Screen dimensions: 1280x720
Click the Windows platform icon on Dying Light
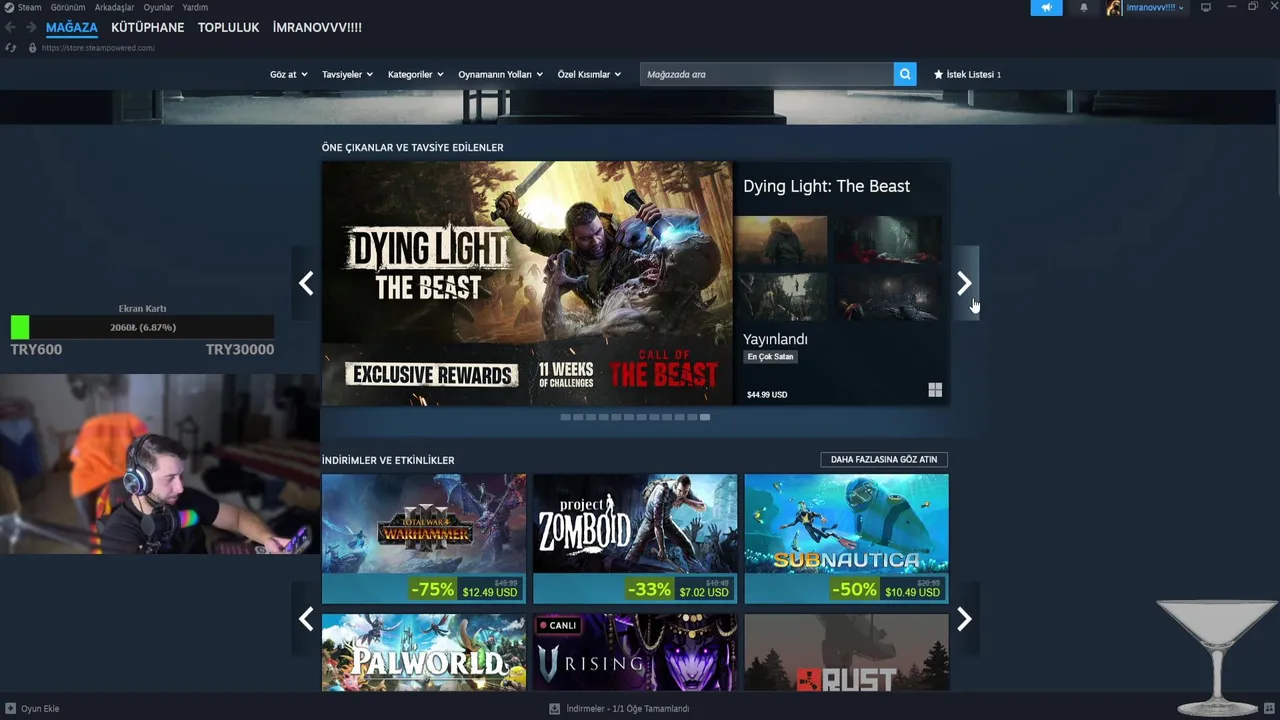pyautogui.click(x=935, y=390)
